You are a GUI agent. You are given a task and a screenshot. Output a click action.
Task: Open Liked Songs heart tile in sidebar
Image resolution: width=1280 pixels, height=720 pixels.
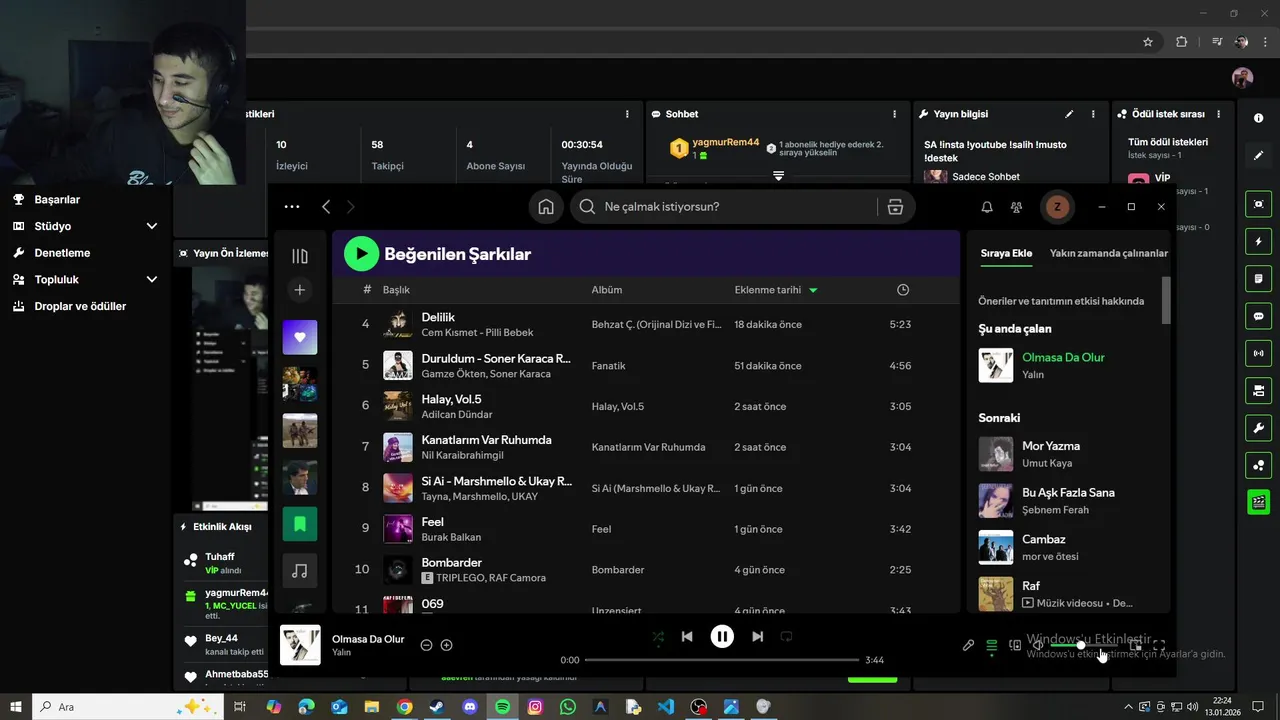300,337
